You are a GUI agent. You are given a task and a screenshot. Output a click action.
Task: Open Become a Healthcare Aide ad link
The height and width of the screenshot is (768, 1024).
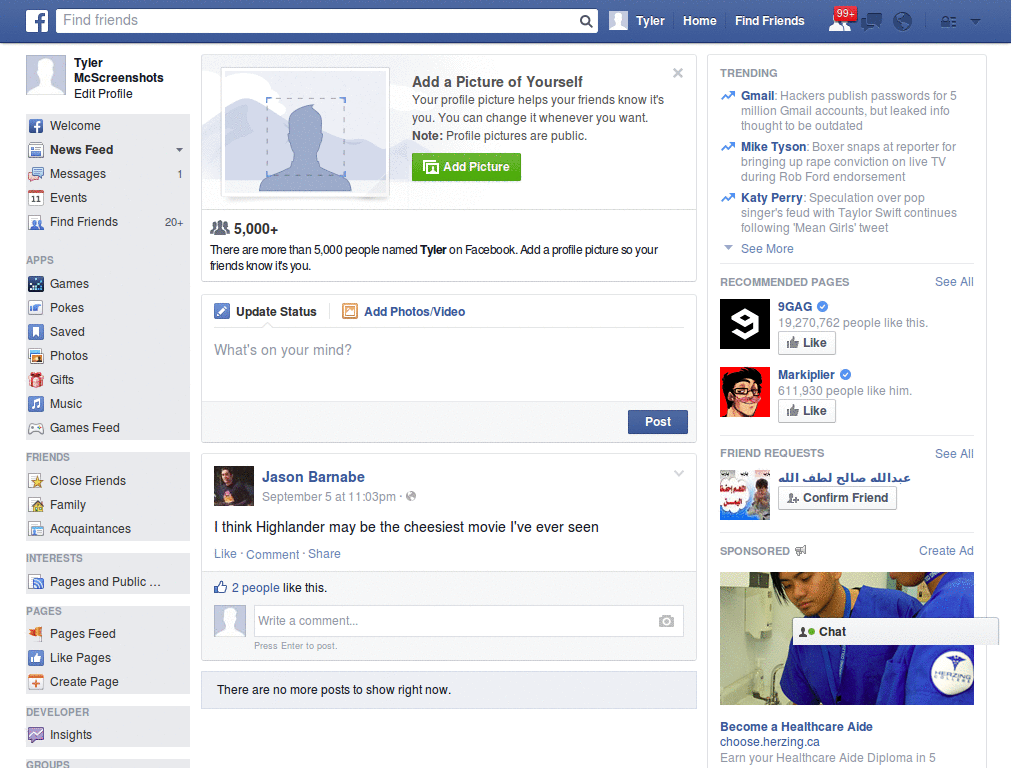tap(796, 727)
